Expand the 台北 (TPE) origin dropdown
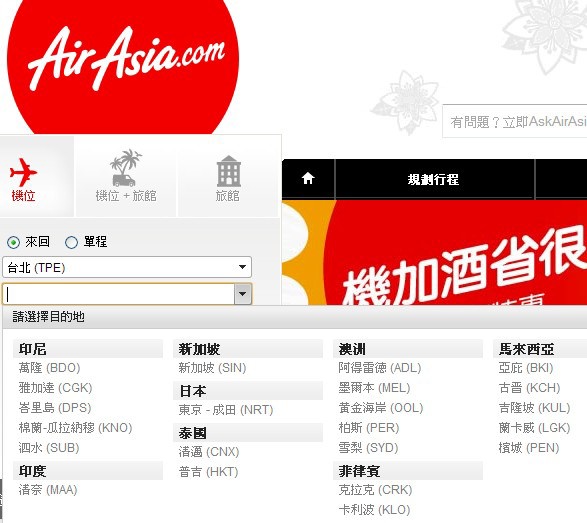Screen dimensions: 587x523 point(127,267)
